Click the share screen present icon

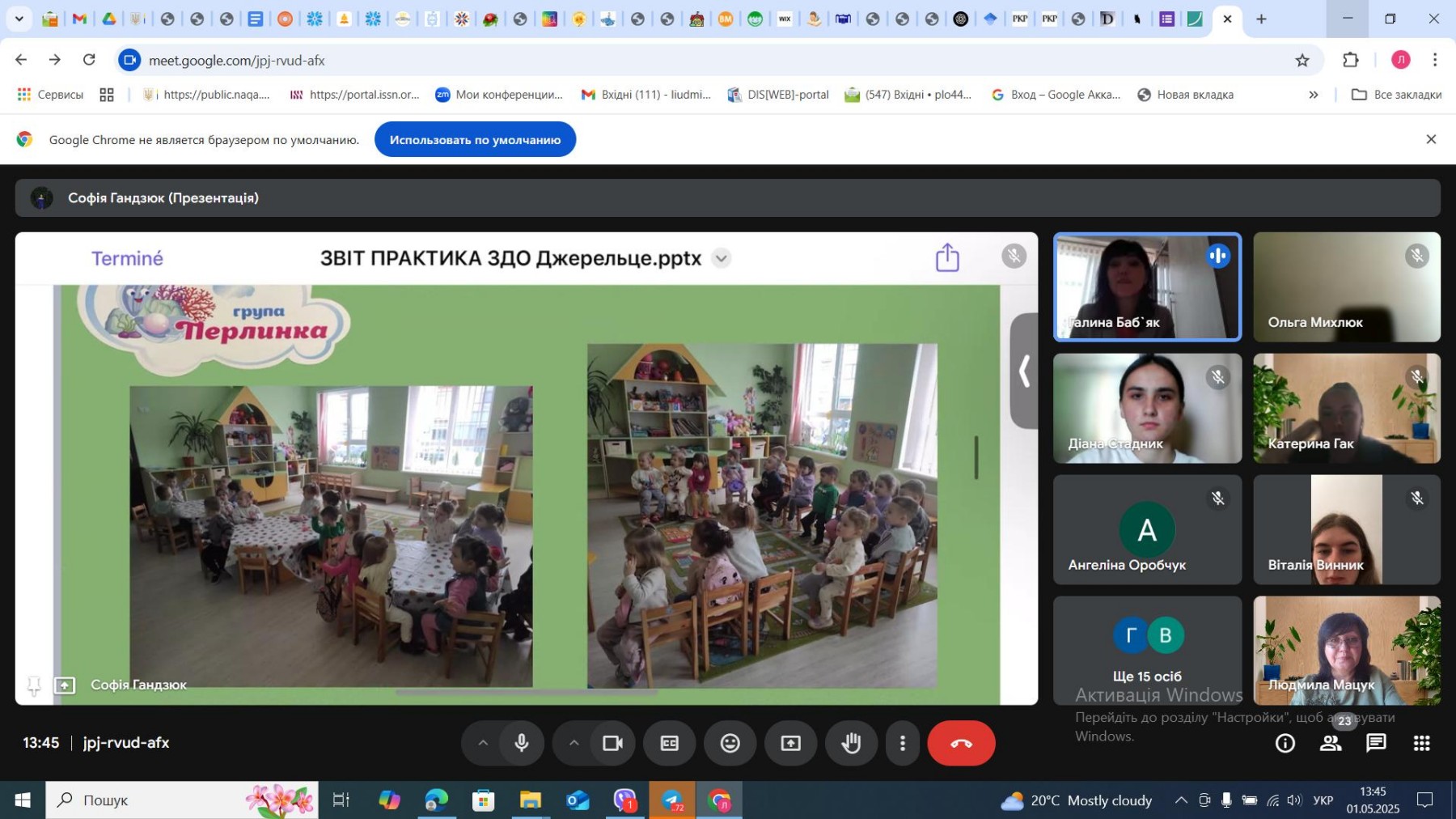click(x=790, y=743)
